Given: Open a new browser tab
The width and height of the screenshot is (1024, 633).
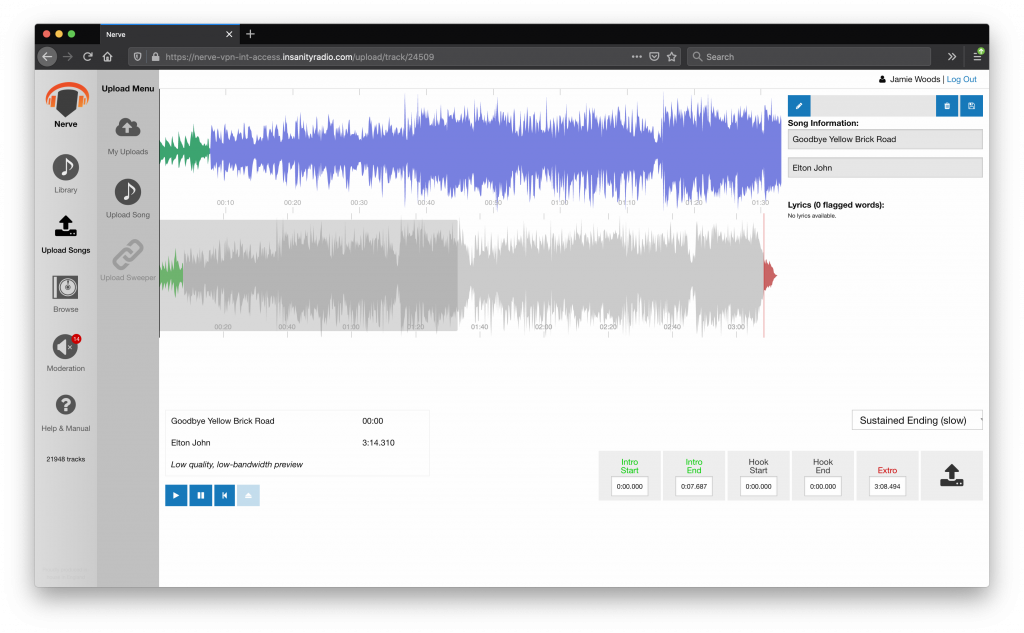Looking at the screenshot, I should [250, 34].
